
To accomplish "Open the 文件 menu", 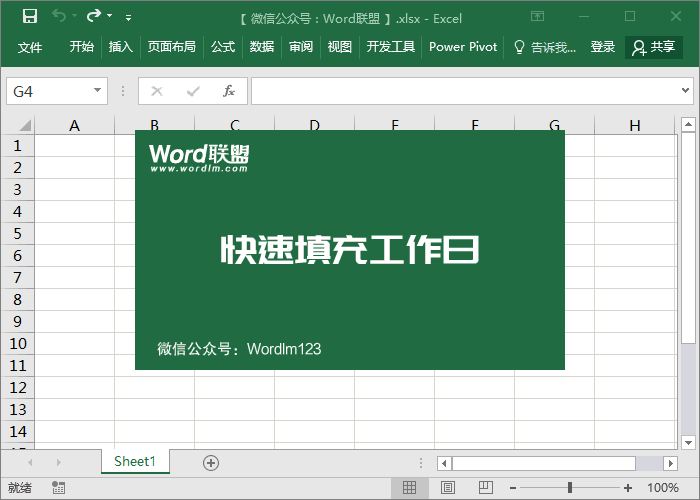I will [30, 47].
